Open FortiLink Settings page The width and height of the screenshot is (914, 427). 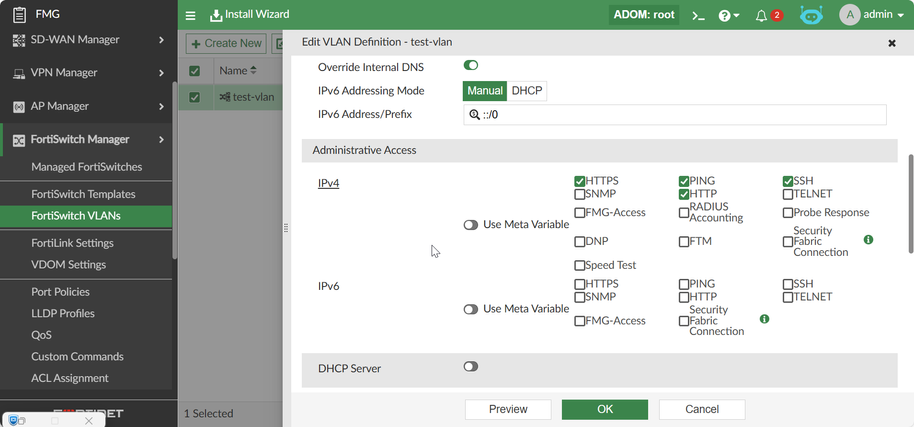pyautogui.click(x=72, y=243)
